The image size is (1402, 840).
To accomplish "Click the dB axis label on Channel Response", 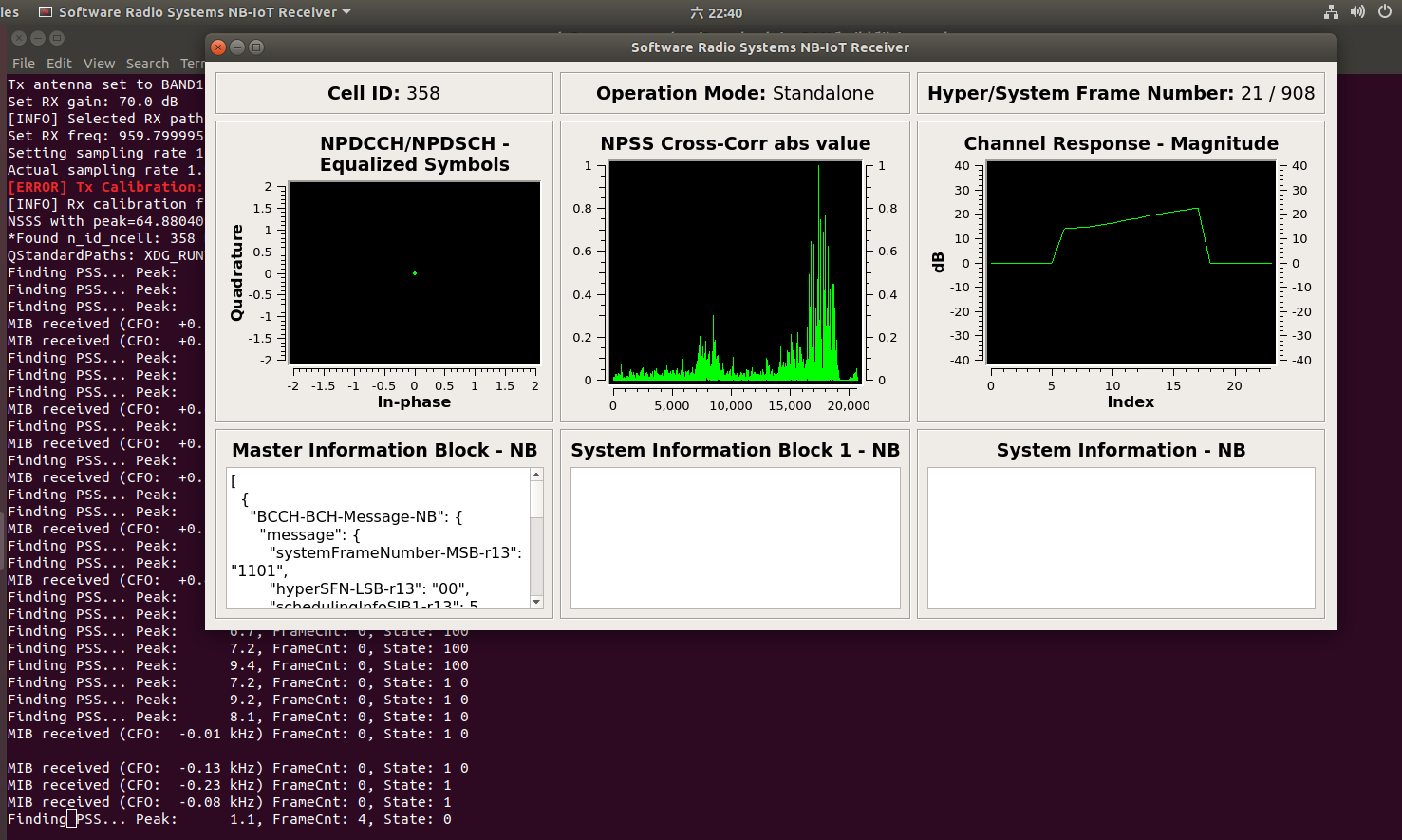I will click(x=939, y=263).
